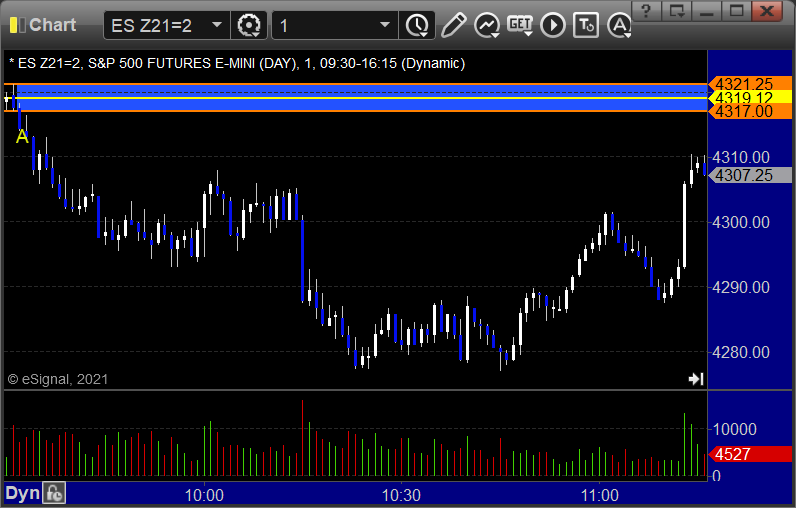Jump to latest bar arrow icon

695,379
